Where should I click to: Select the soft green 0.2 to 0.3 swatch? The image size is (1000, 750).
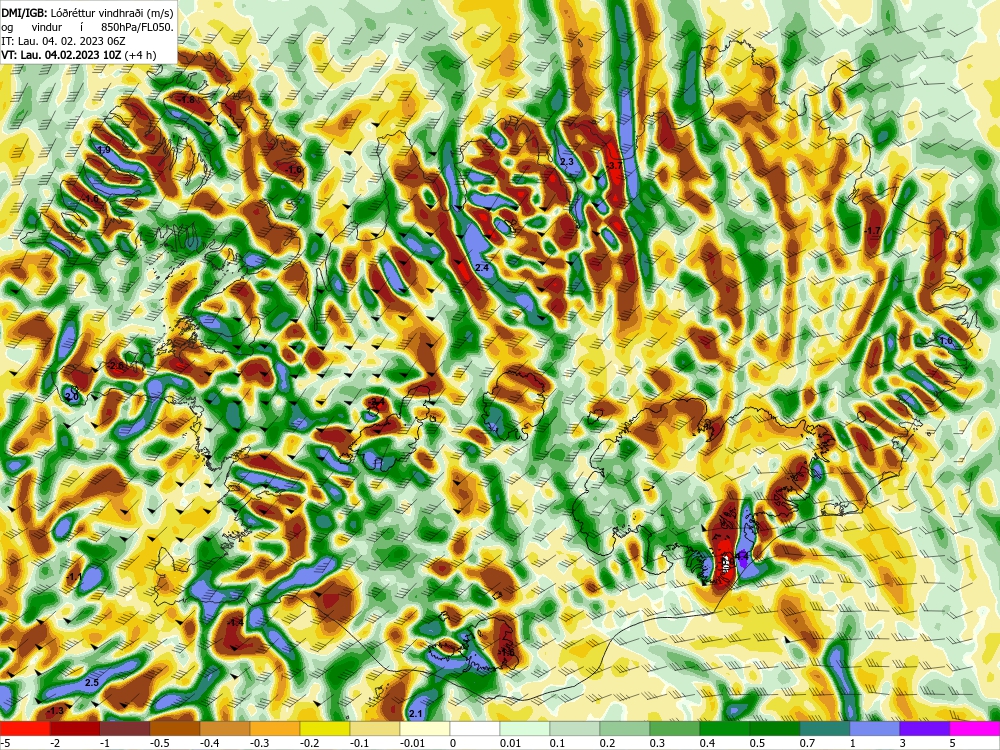pos(625,728)
